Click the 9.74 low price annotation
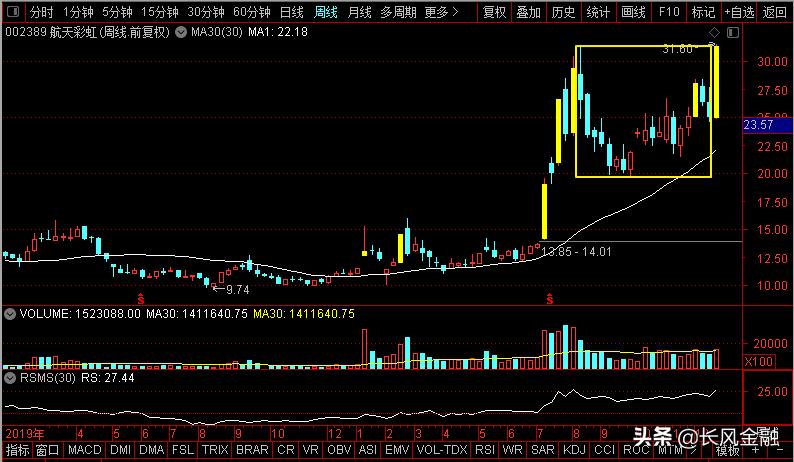The image size is (794, 462). click(x=237, y=290)
